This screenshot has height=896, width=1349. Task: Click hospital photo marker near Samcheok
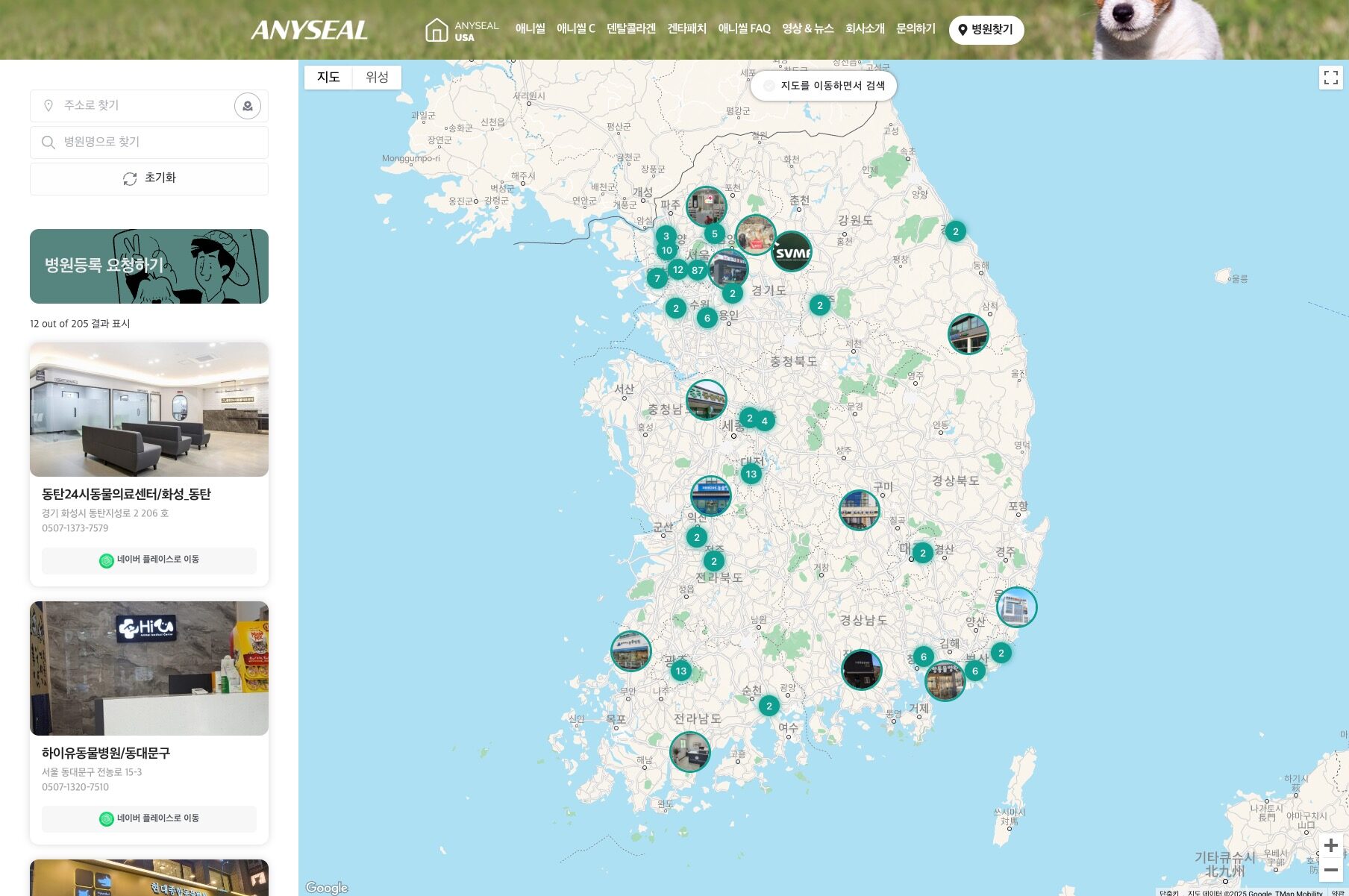tap(968, 334)
